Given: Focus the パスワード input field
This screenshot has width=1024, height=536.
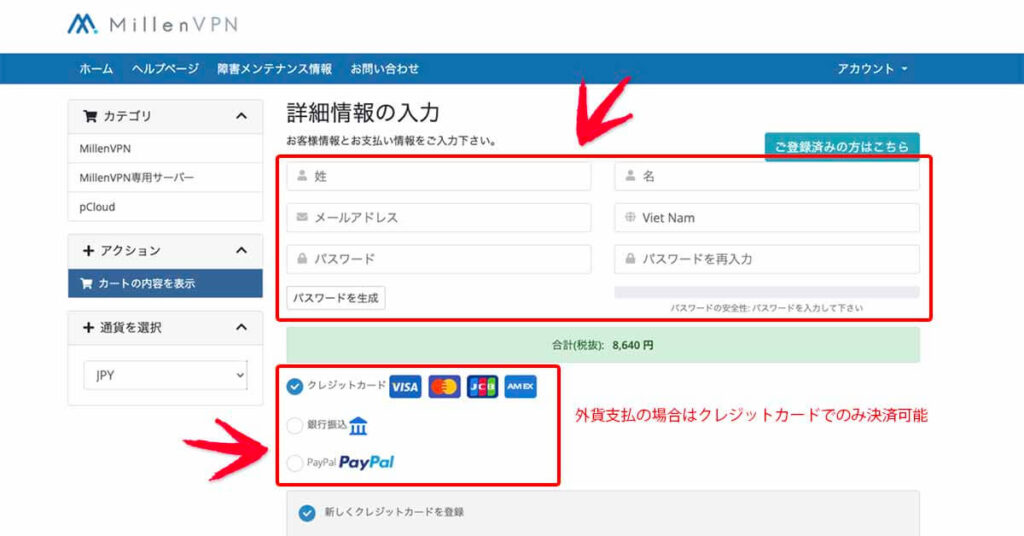Looking at the screenshot, I should click(x=439, y=259).
